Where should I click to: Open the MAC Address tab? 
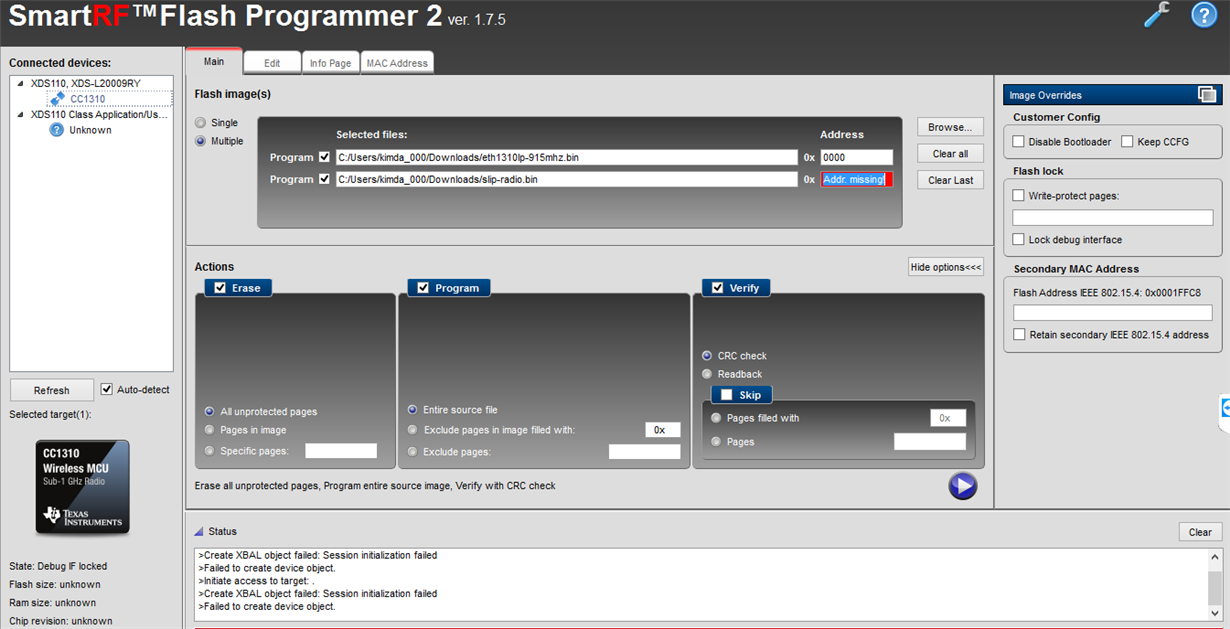pyautogui.click(x=397, y=63)
